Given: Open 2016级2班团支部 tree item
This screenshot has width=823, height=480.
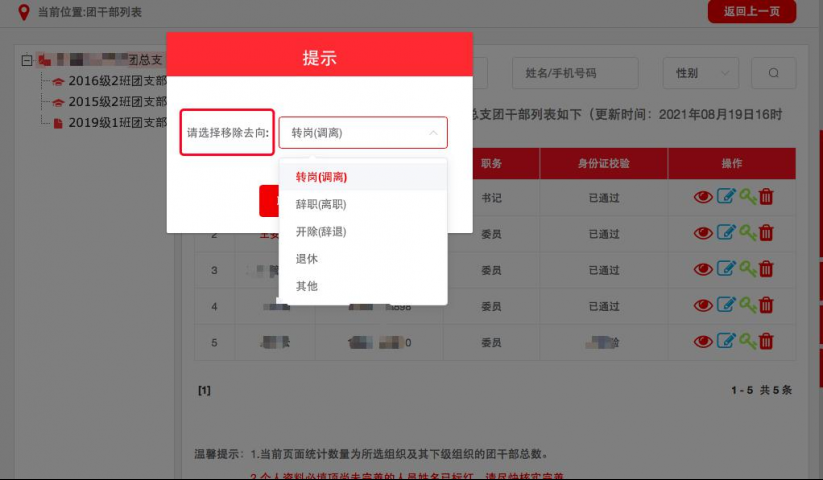Looking at the screenshot, I should coord(117,81).
